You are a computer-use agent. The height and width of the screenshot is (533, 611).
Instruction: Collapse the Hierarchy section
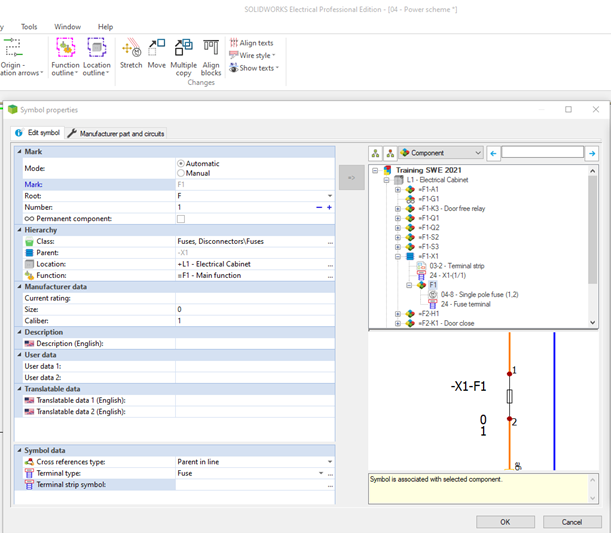19,230
